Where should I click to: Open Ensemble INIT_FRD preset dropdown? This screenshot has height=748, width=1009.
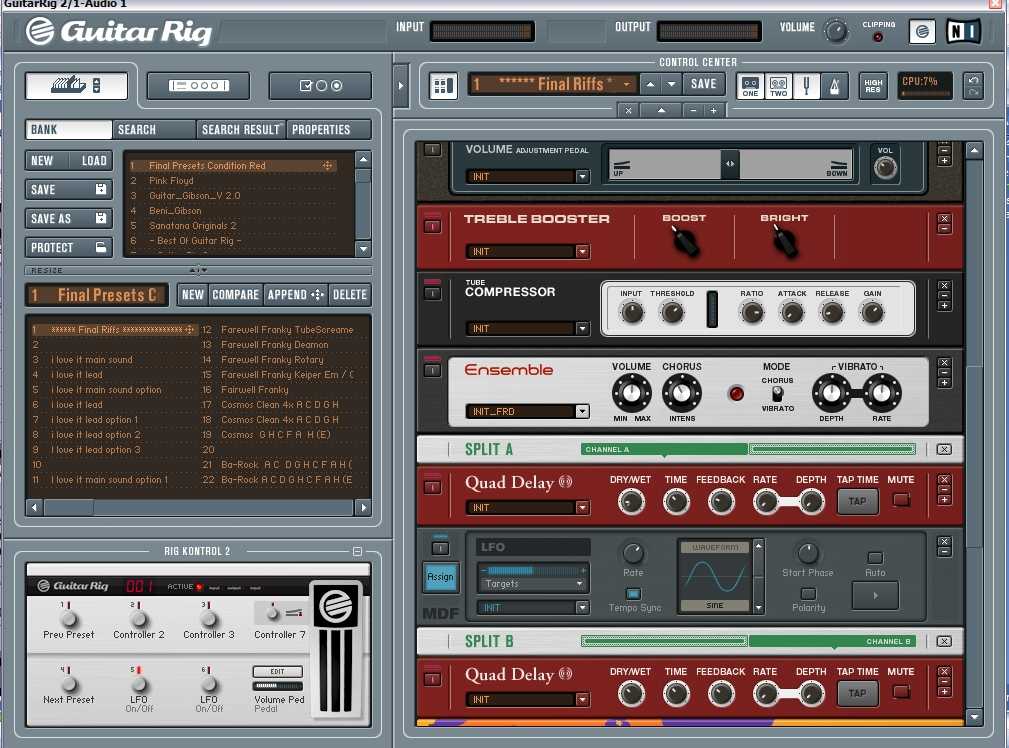click(582, 411)
